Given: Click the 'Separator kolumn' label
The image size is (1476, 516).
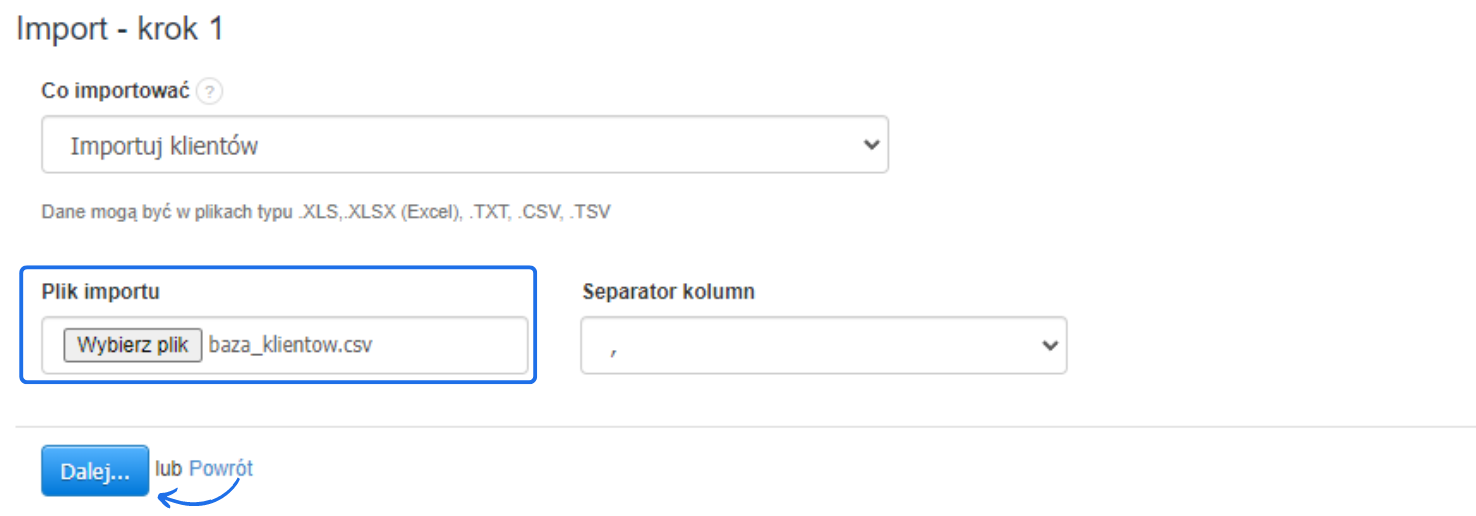Looking at the screenshot, I should tap(668, 292).
